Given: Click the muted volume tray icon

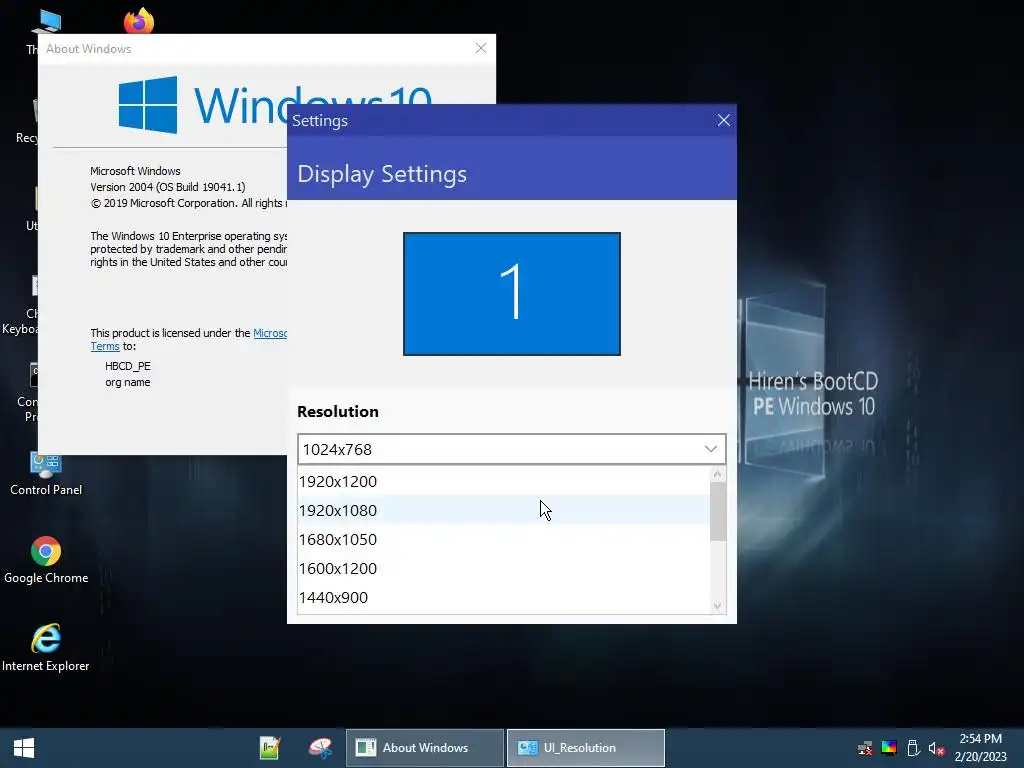Looking at the screenshot, I should (x=936, y=748).
